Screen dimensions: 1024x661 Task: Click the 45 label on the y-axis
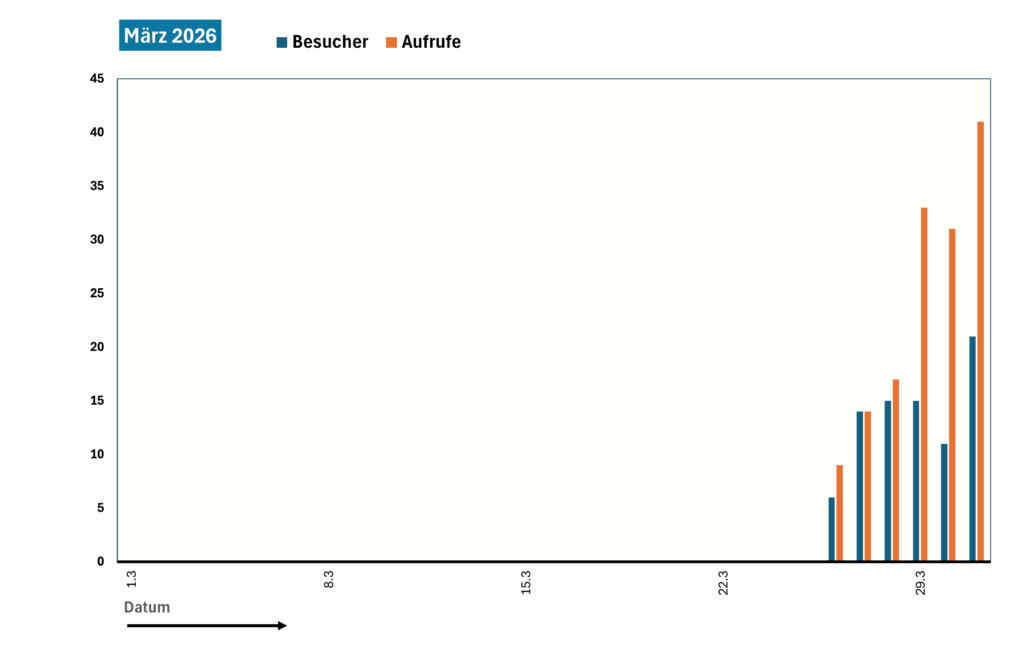click(x=97, y=79)
